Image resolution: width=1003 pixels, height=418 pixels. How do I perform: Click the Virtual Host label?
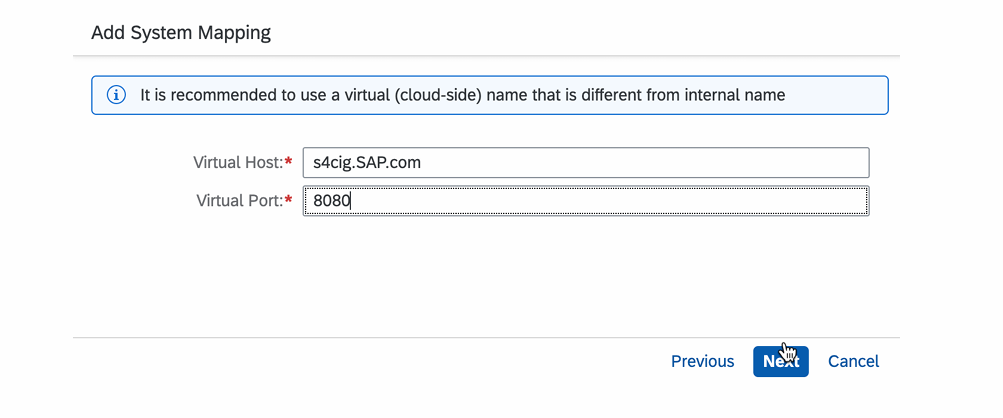click(x=237, y=162)
